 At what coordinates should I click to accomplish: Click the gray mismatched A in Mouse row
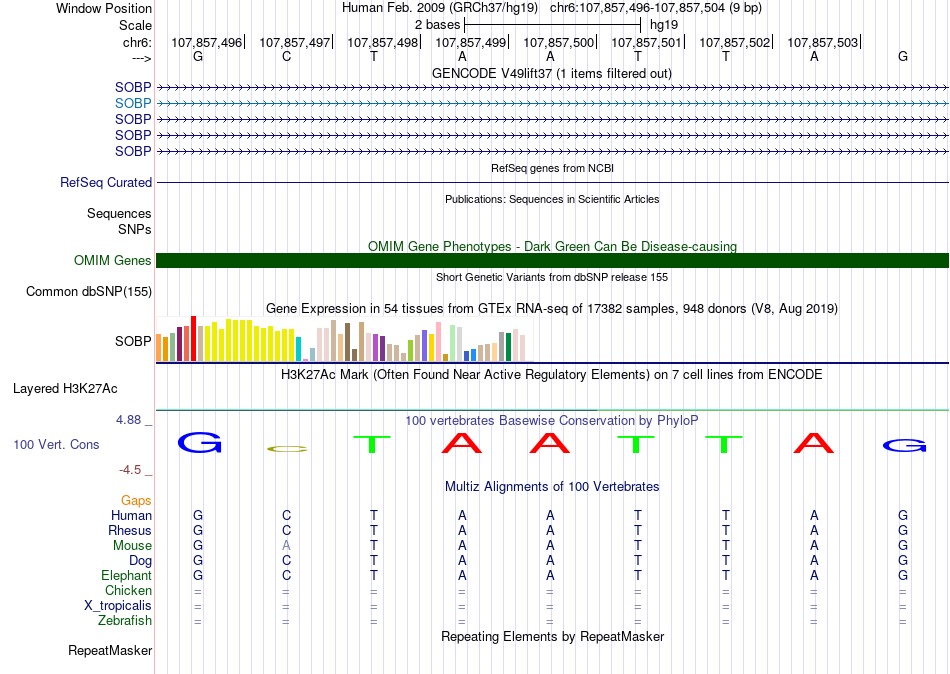click(286, 546)
